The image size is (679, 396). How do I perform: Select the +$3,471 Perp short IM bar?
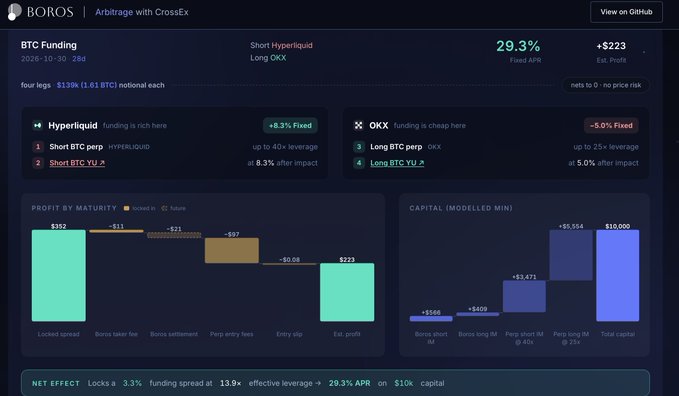[x=524, y=296]
